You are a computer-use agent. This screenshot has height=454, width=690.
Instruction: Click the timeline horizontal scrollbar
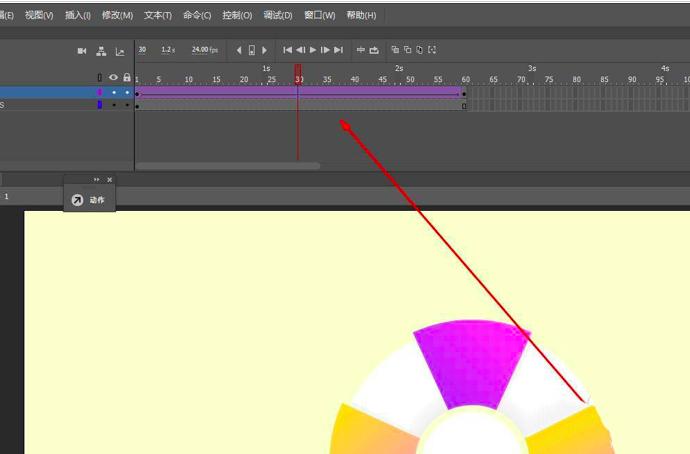(228, 166)
